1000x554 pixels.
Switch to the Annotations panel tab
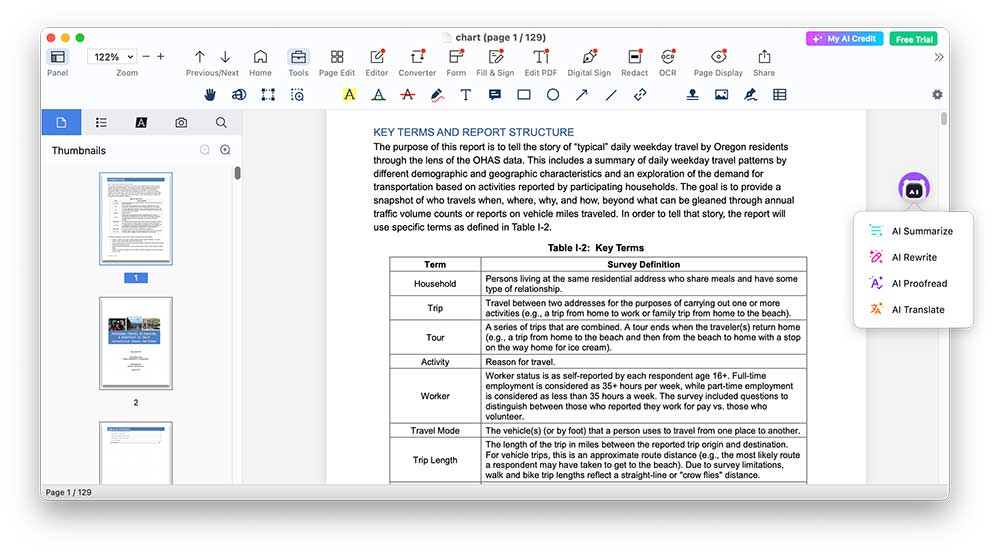tap(141, 122)
